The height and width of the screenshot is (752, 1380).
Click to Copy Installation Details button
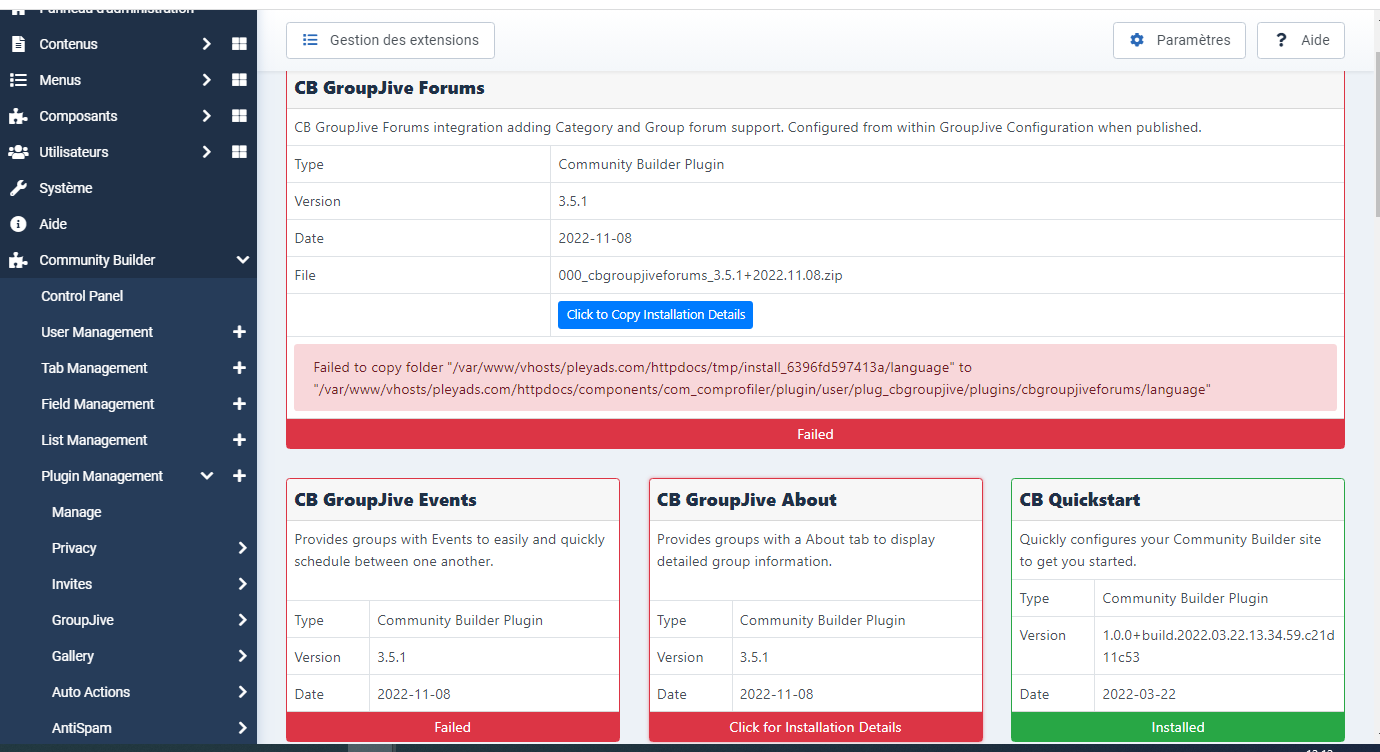coord(655,314)
